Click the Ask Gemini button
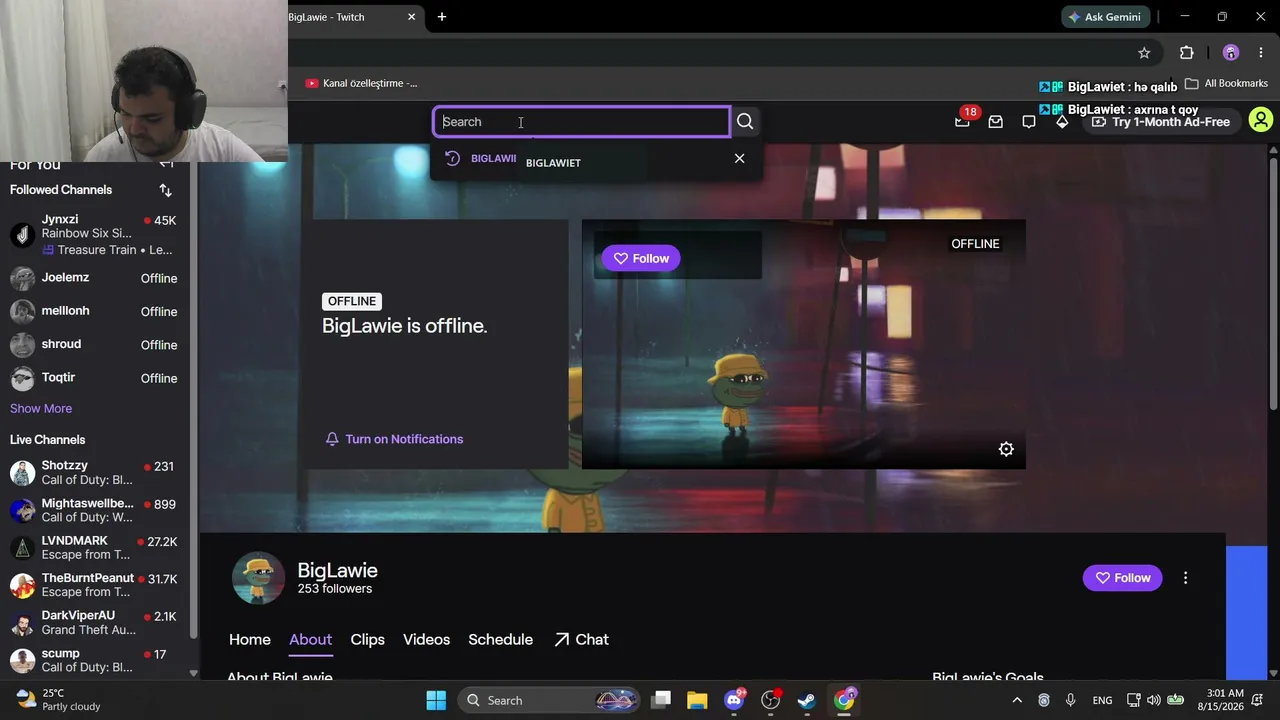The image size is (1280, 720). (1104, 17)
